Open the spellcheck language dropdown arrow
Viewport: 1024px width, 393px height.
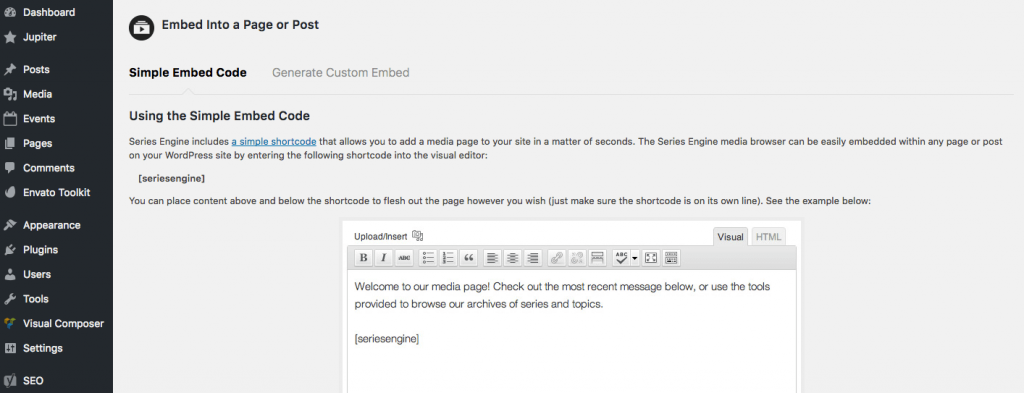[635, 259]
